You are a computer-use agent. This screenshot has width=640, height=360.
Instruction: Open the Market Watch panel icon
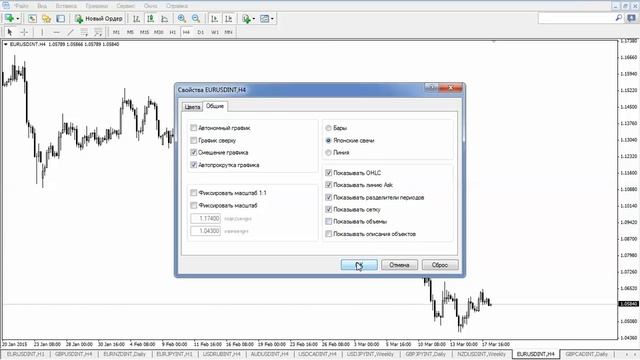pyautogui.click(x=32, y=18)
